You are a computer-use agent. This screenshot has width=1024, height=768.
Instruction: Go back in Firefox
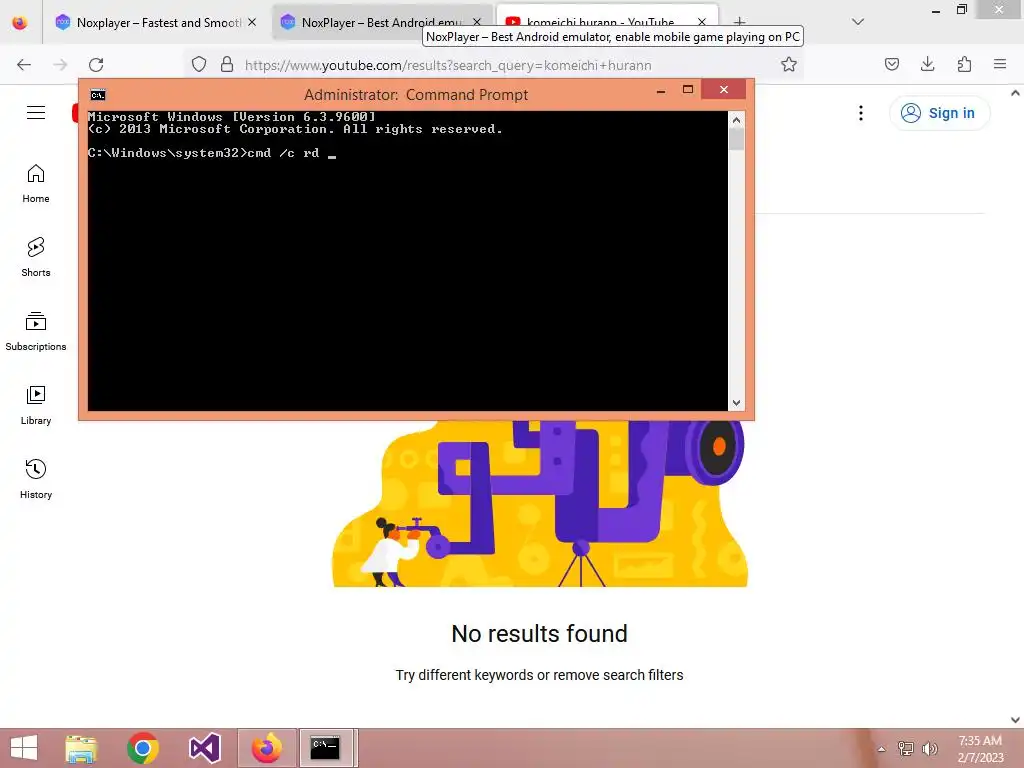click(24, 65)
